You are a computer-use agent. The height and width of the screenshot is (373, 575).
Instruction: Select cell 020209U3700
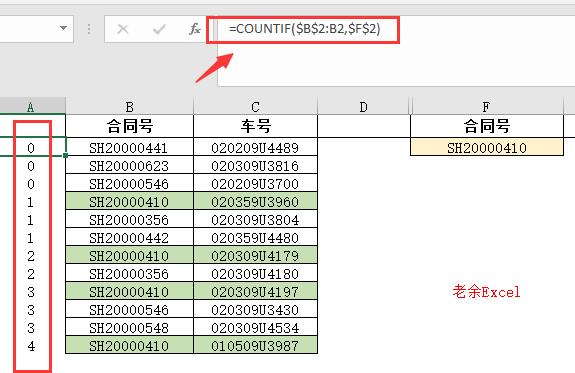(x=256, y=184)
